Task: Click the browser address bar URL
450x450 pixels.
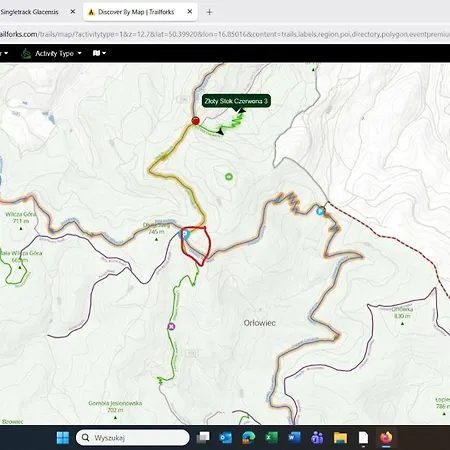Action: click(225, 34)
